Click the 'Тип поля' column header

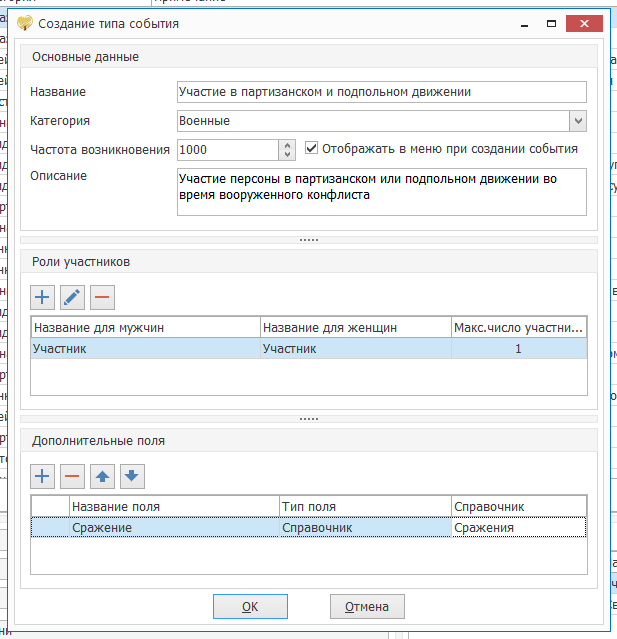coord(364,506)
